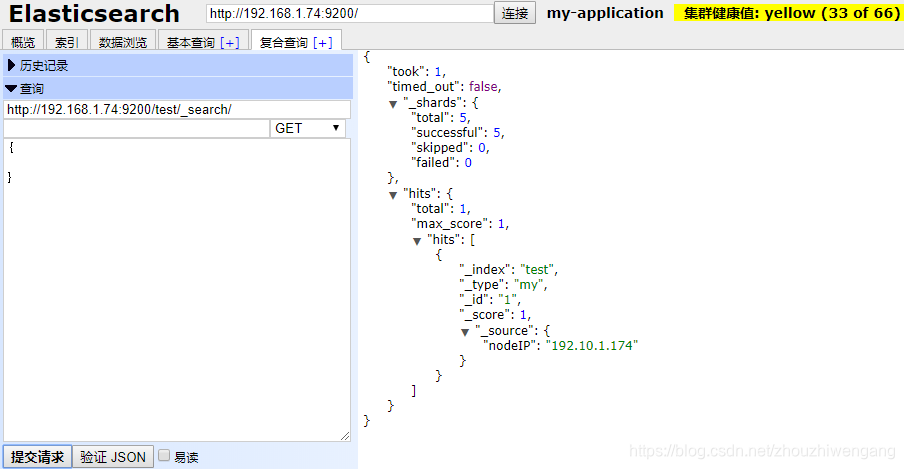Viewport: 904px width, 469px height.
Task: Open the 概览 overview tab
Action: [23, 42]
